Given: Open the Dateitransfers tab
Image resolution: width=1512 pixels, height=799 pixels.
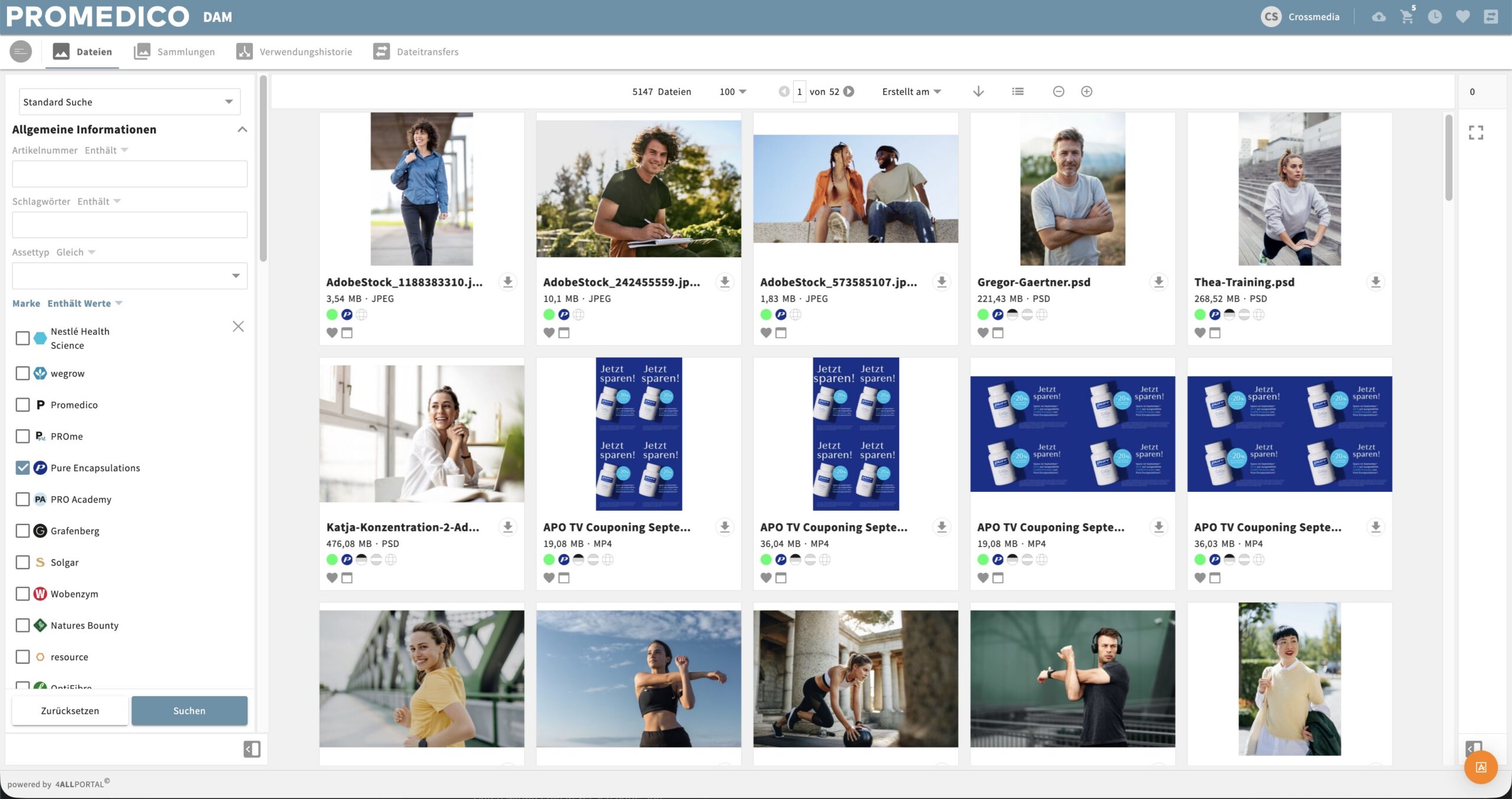Looking at the screenshot, I should (416, 51).
